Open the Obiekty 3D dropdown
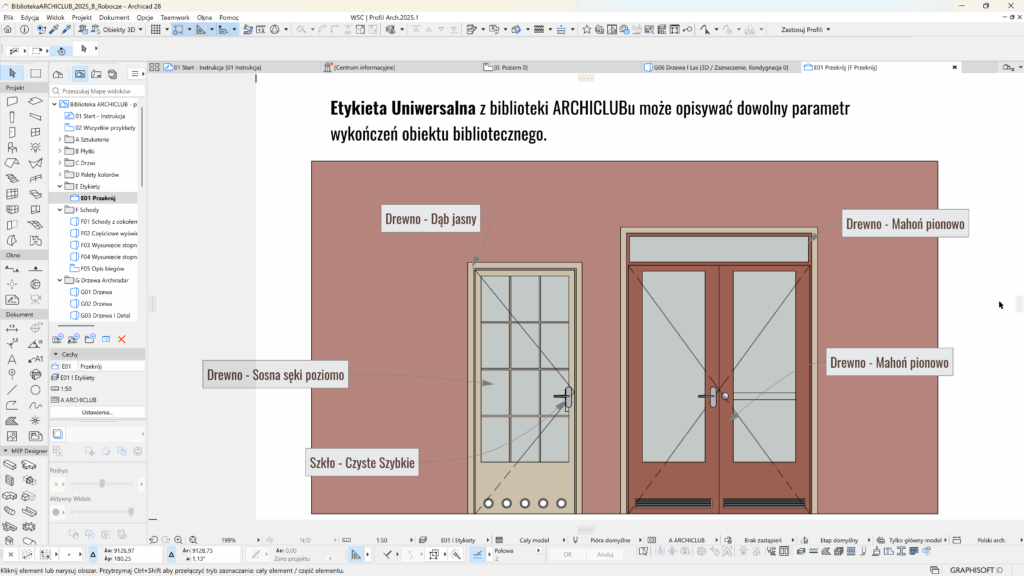Viewport: 1024px width, 576px height. (125, 30)
